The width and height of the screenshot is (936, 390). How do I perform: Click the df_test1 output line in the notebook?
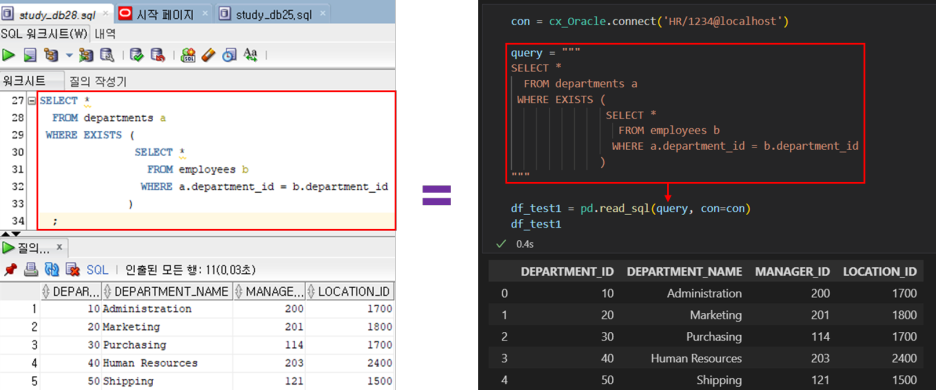(x=536, y=225)
